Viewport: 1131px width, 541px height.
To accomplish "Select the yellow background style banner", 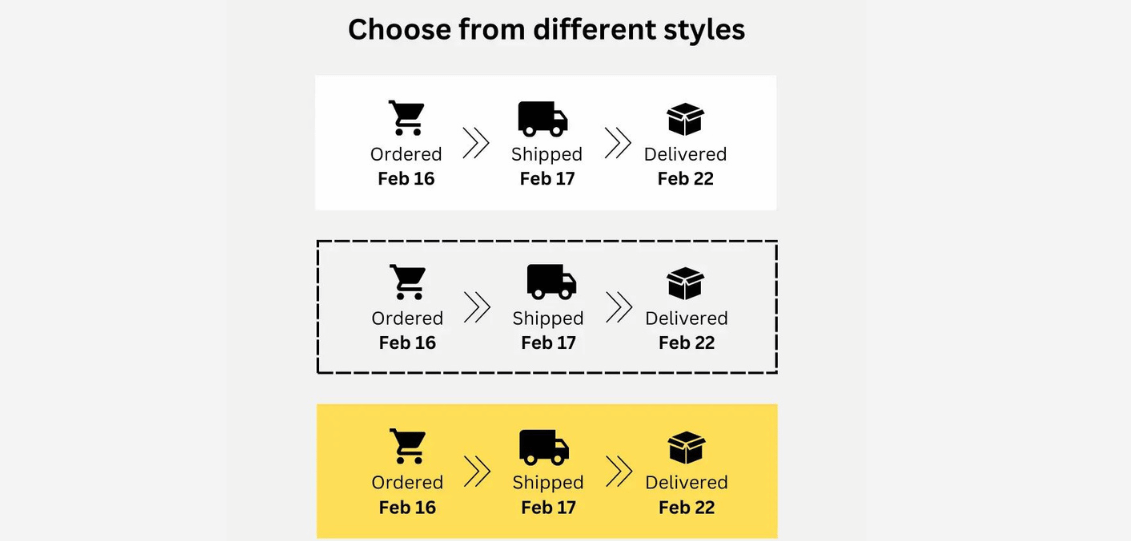I will click(x=547, y=471).
